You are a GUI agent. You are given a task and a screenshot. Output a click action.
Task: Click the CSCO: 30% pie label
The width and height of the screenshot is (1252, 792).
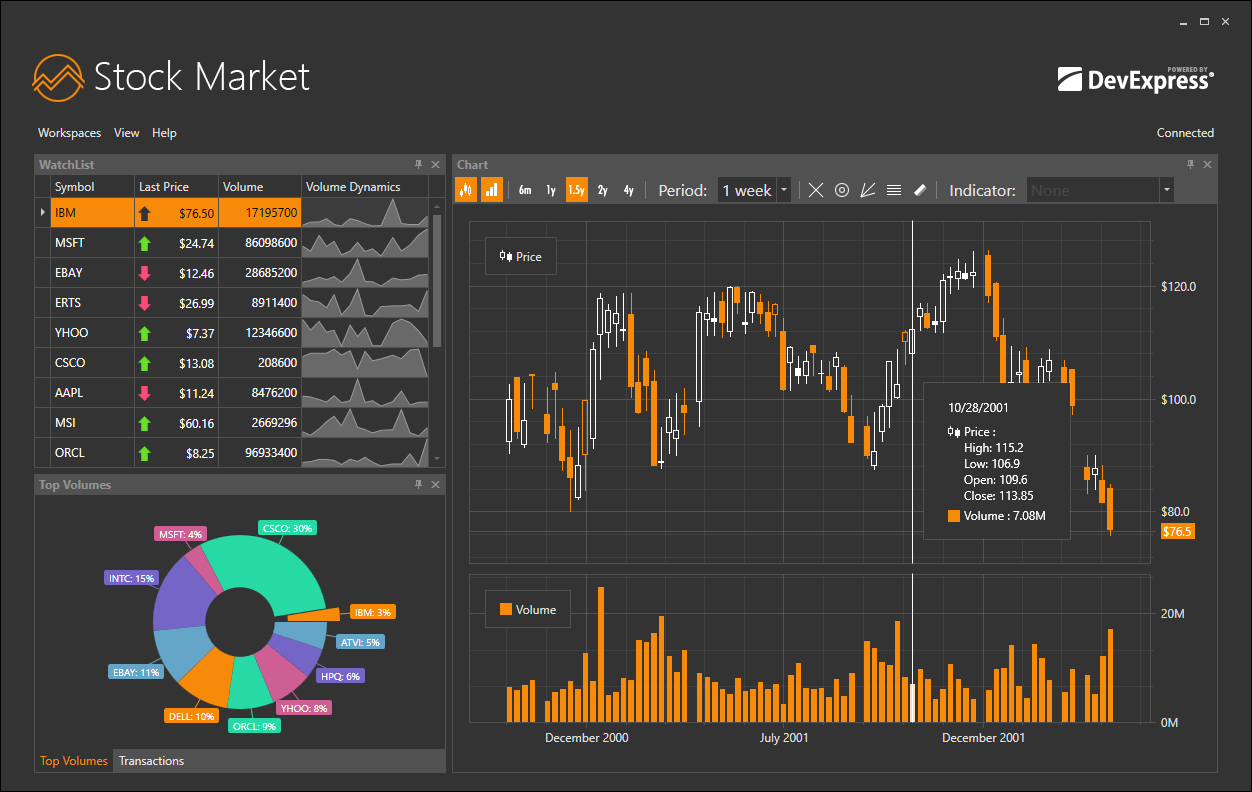tap(287, 528)
